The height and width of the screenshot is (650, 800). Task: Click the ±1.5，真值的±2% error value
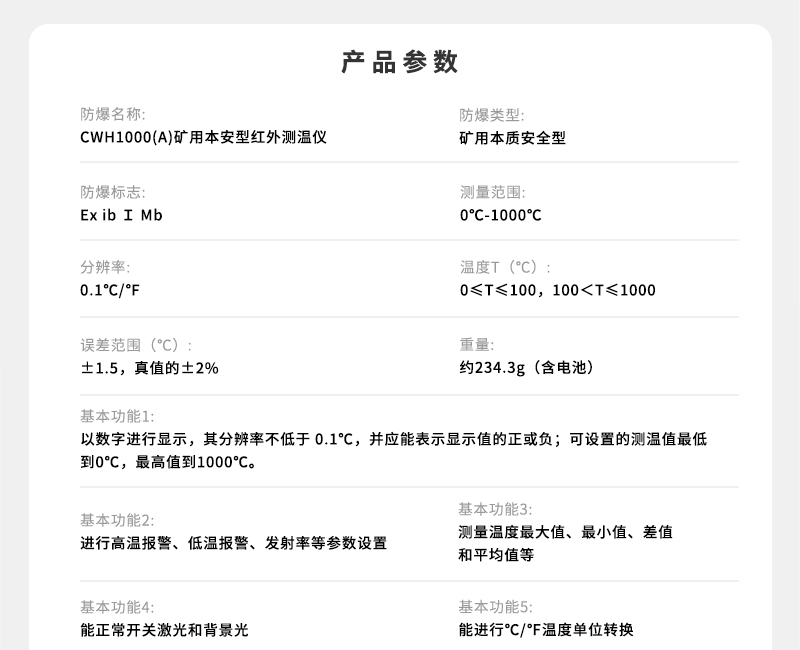coord(148,367)
